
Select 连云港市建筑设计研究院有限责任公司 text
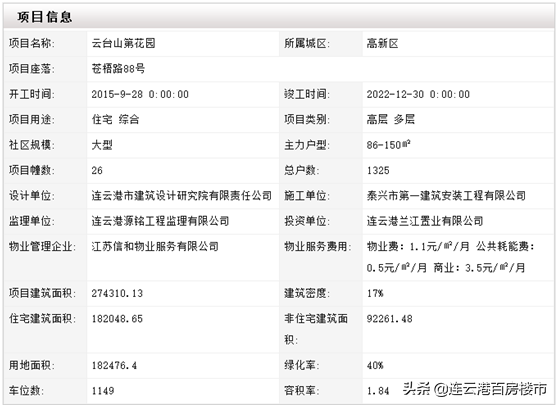click(x=182, y=196)
